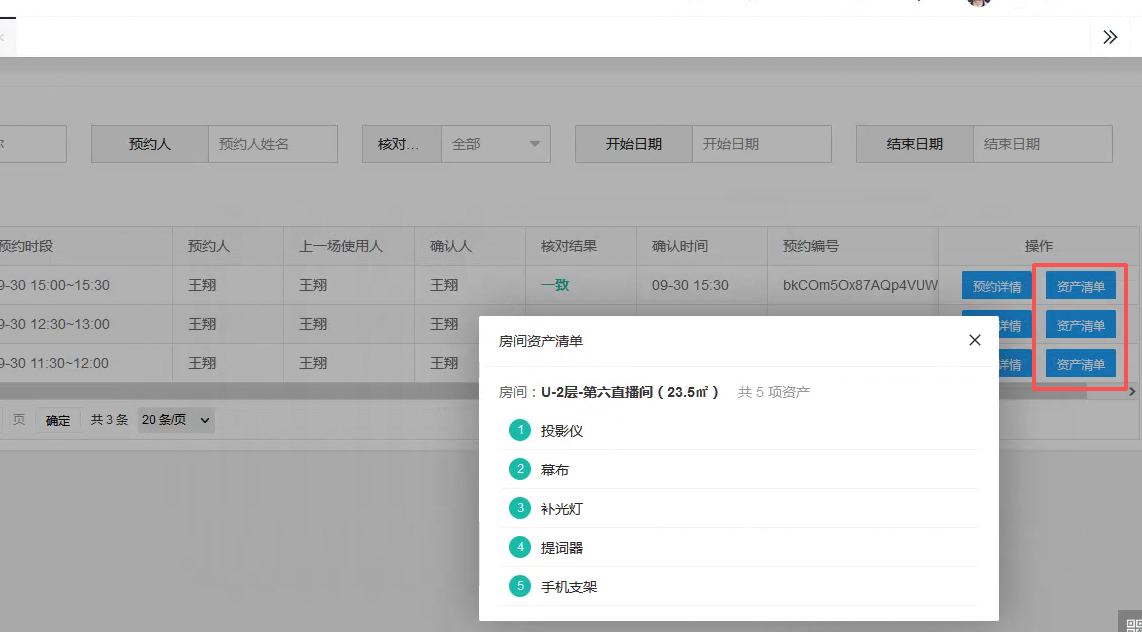The width and height of the screenshot is (1142, 632).
Task: Open the 核对 status dropdown showing 全部
Action: pos(495,144)
